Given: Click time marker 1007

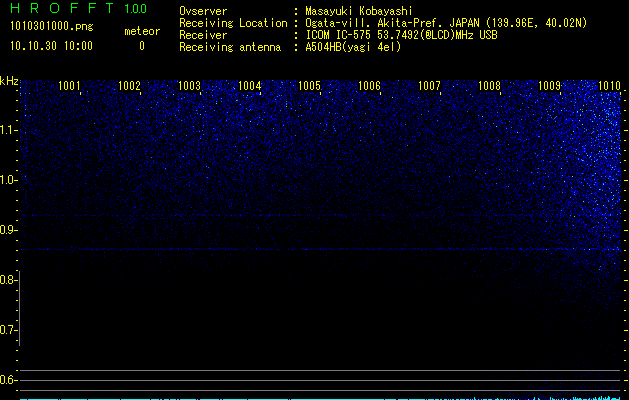Looking at the screenshot, I should [429, 85].
